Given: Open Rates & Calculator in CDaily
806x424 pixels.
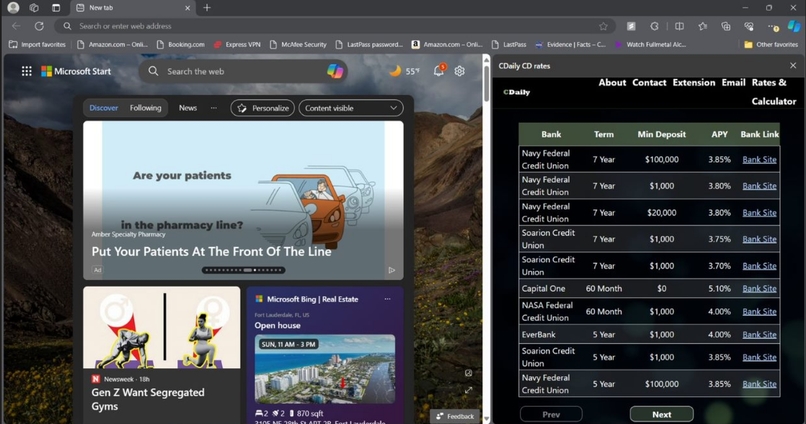Looking at the screenshot, I should pyautogui.click(x=773, y=92).
